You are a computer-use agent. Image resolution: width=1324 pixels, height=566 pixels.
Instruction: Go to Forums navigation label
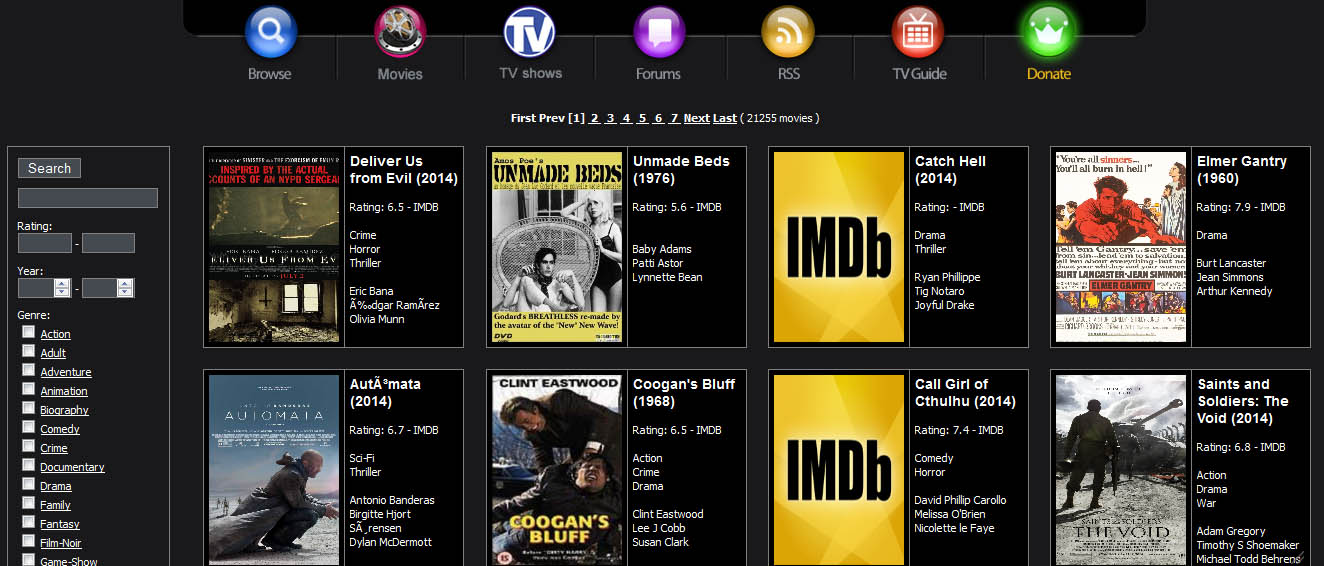tap(658, 74)
